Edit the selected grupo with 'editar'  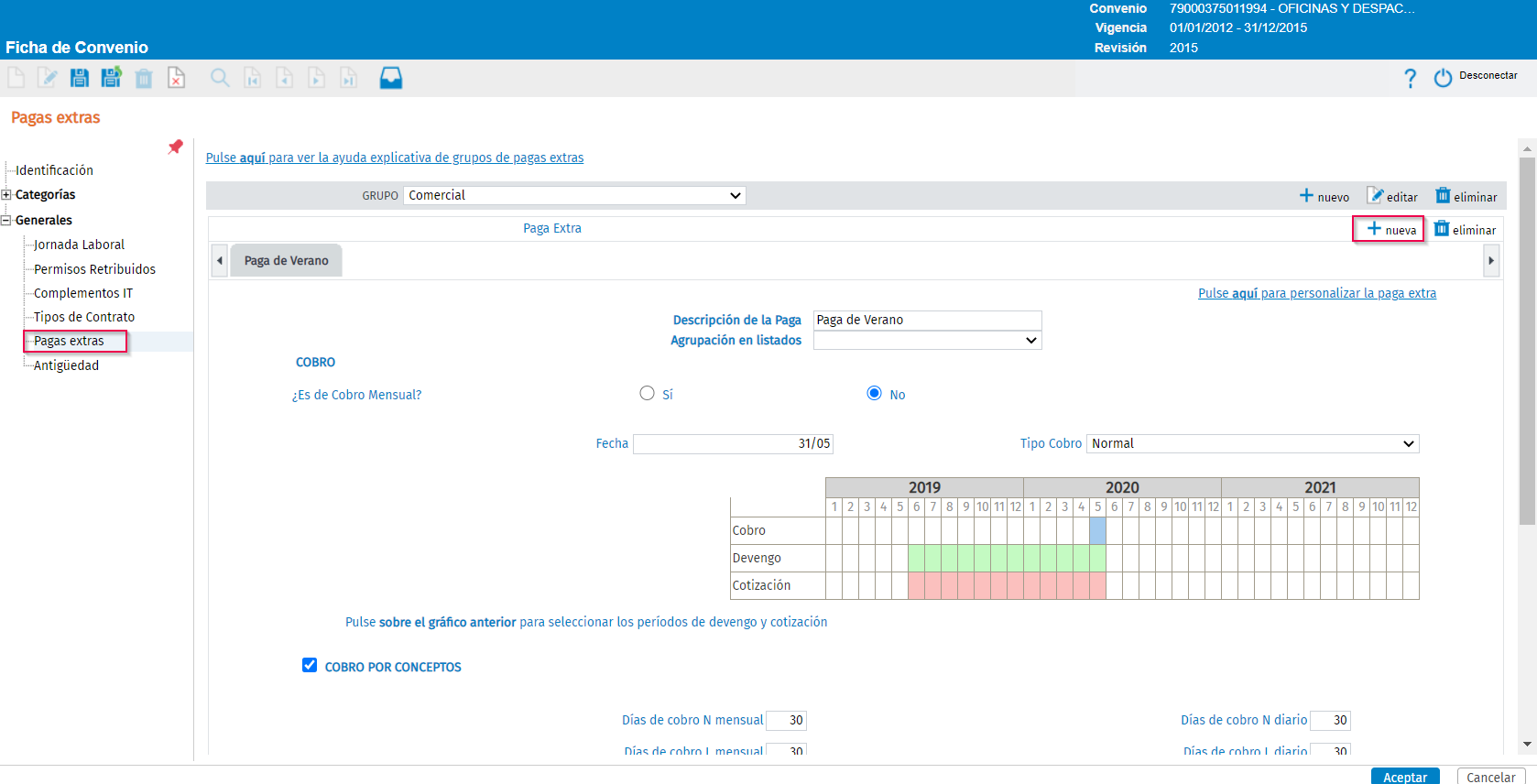[1392, 196]
